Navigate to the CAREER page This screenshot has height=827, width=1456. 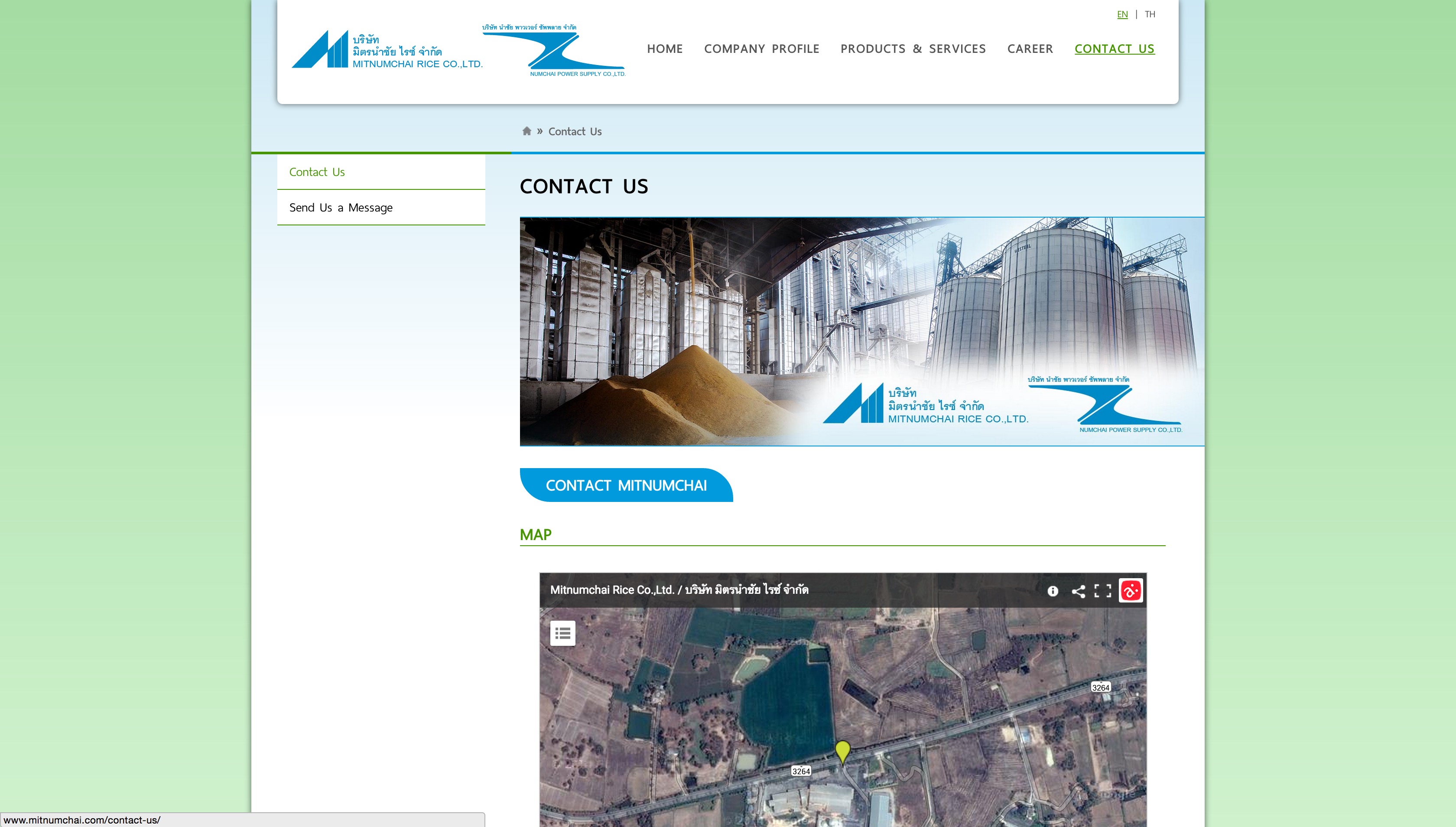[1030, 49]
